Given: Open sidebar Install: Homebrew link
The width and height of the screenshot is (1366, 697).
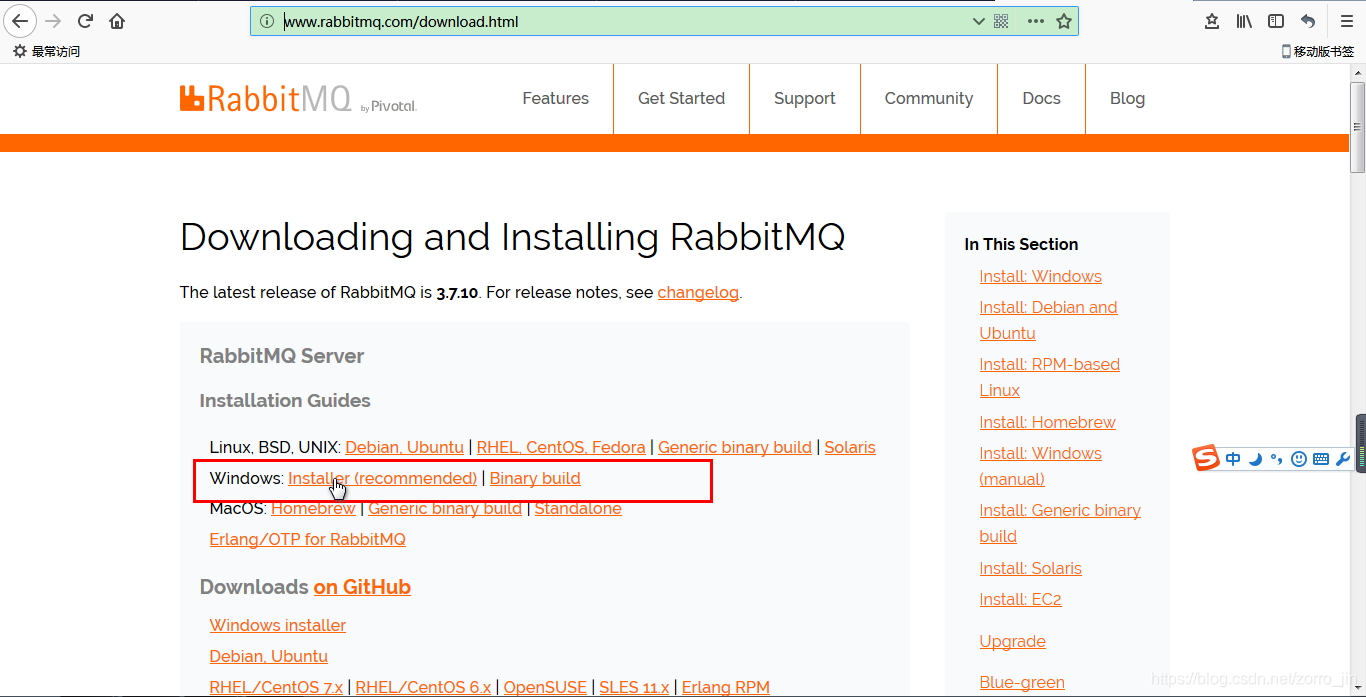Looking at the screenshot, I should 1048,422.
